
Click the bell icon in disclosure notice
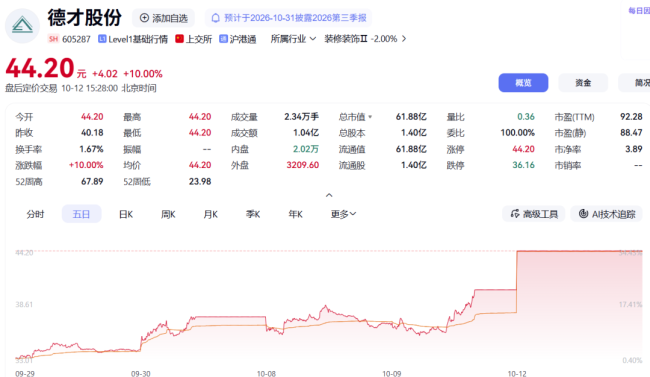(216, 18)
